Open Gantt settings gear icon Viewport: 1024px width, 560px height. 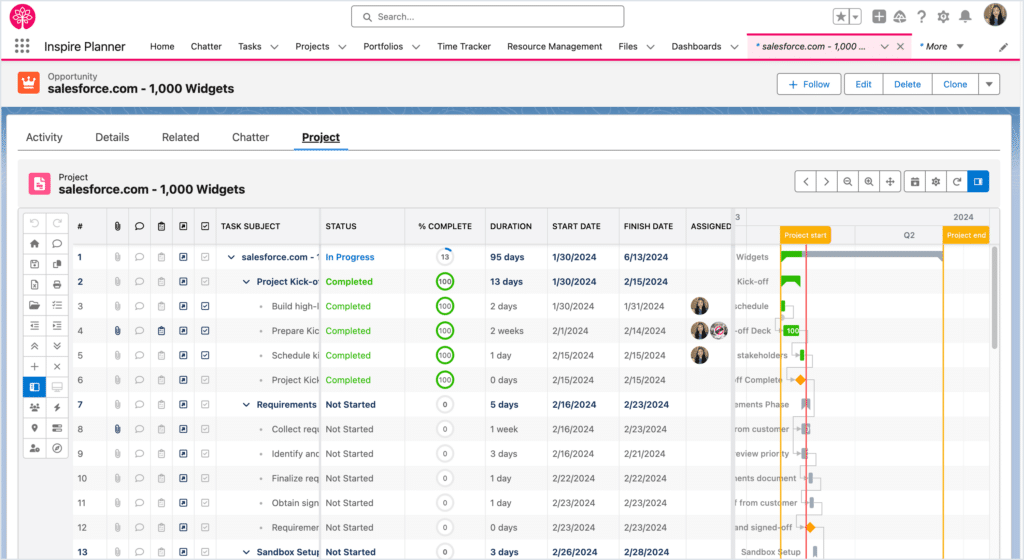[x=936, y=181]
